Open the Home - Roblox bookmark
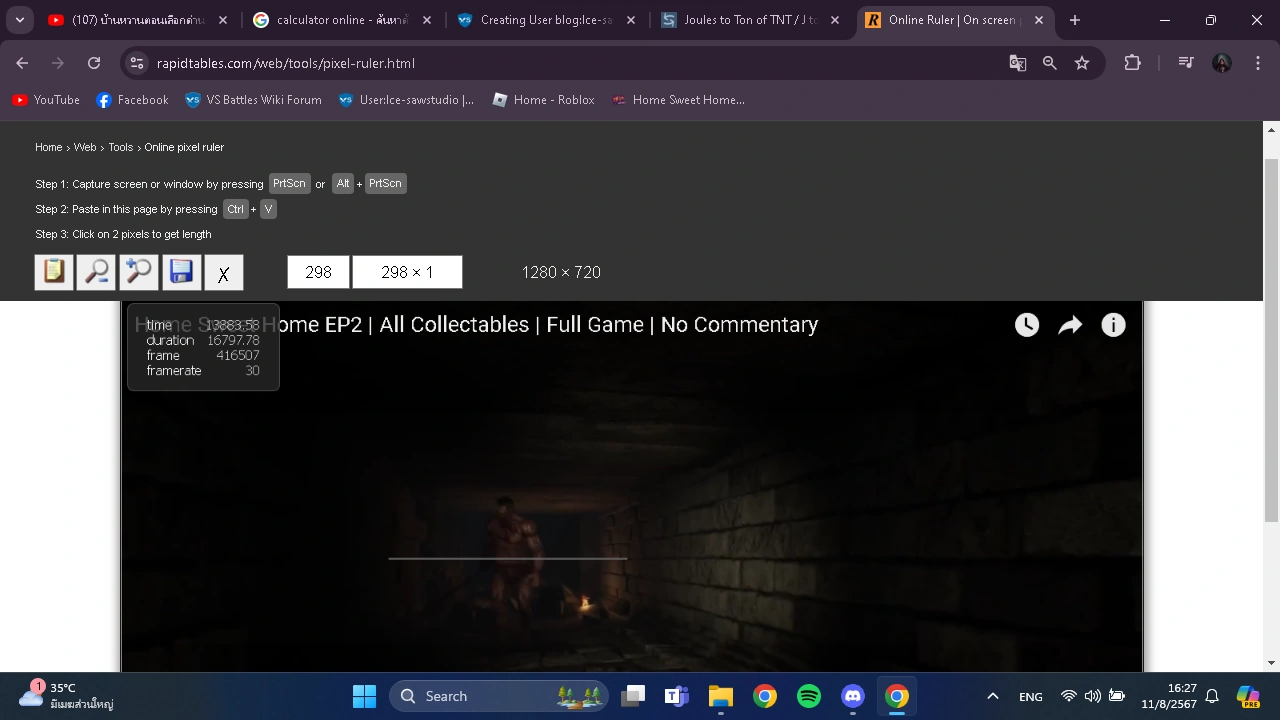 (x=543, y=100)
